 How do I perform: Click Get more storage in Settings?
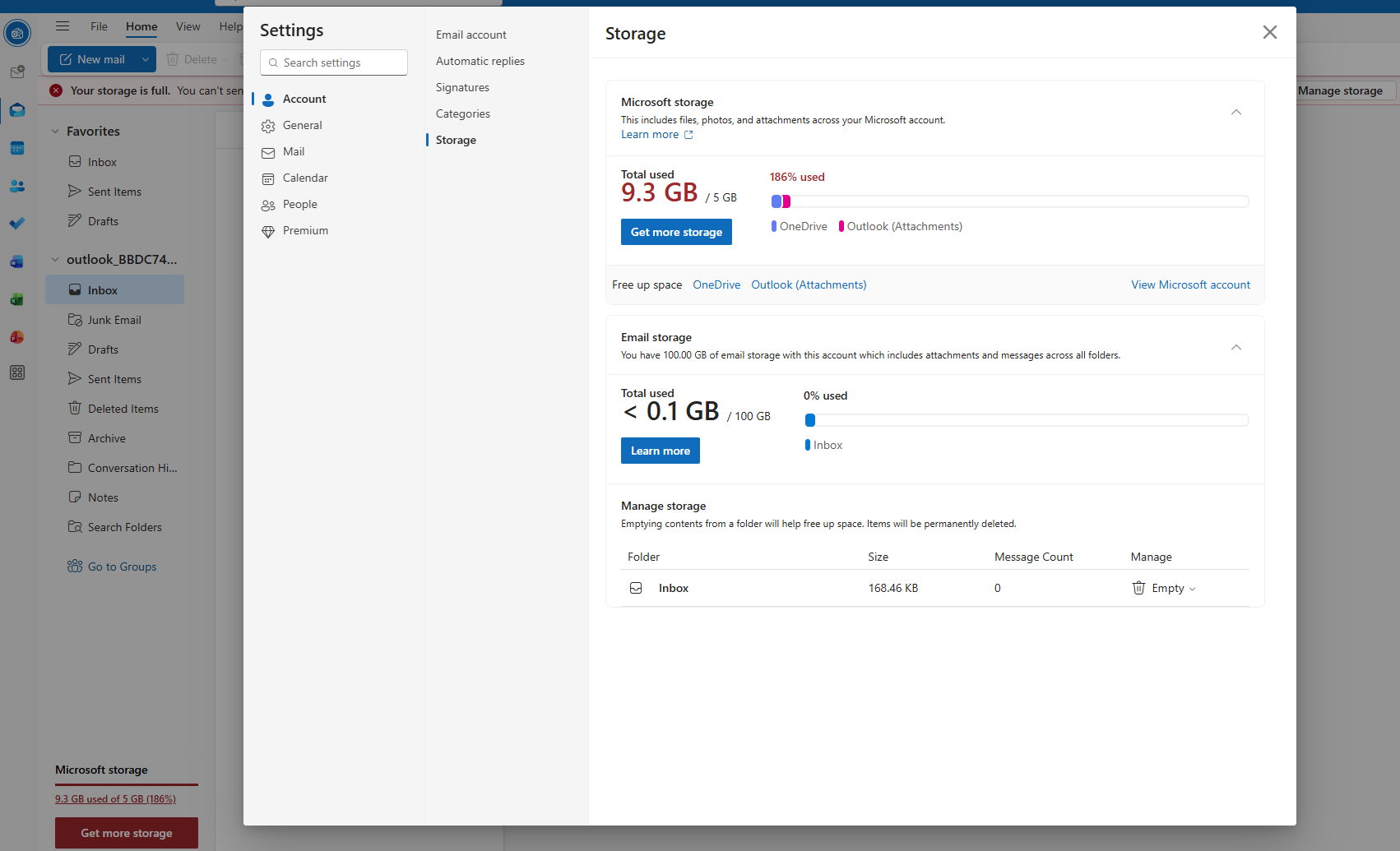coord(676,232)
